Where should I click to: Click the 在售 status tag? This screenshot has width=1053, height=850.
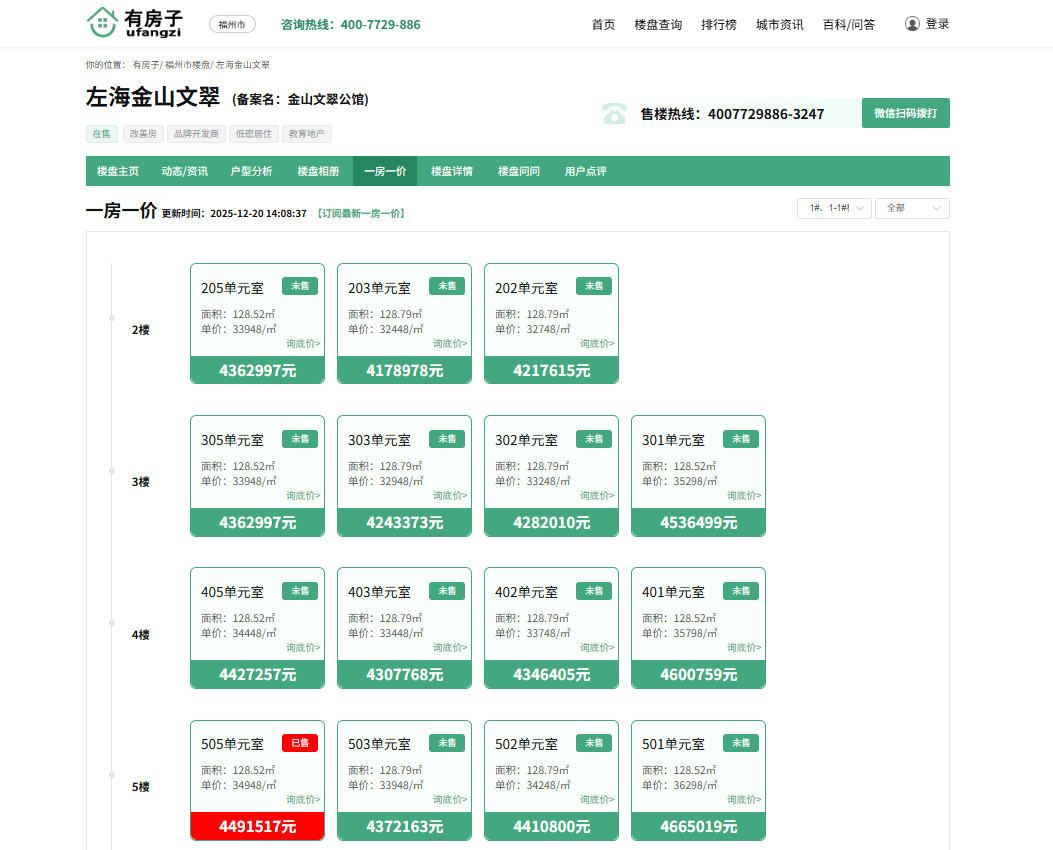(101, 134)
